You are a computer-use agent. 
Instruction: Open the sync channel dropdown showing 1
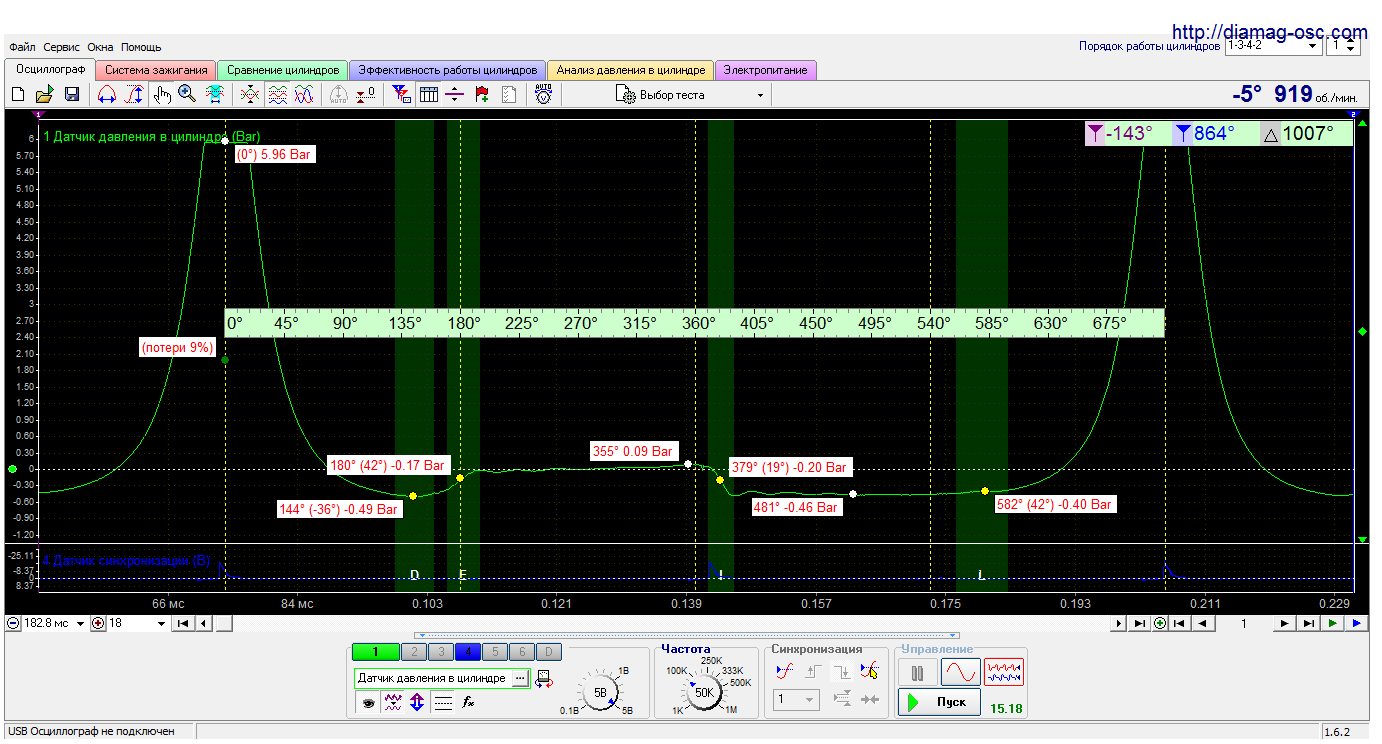[798, 700]
